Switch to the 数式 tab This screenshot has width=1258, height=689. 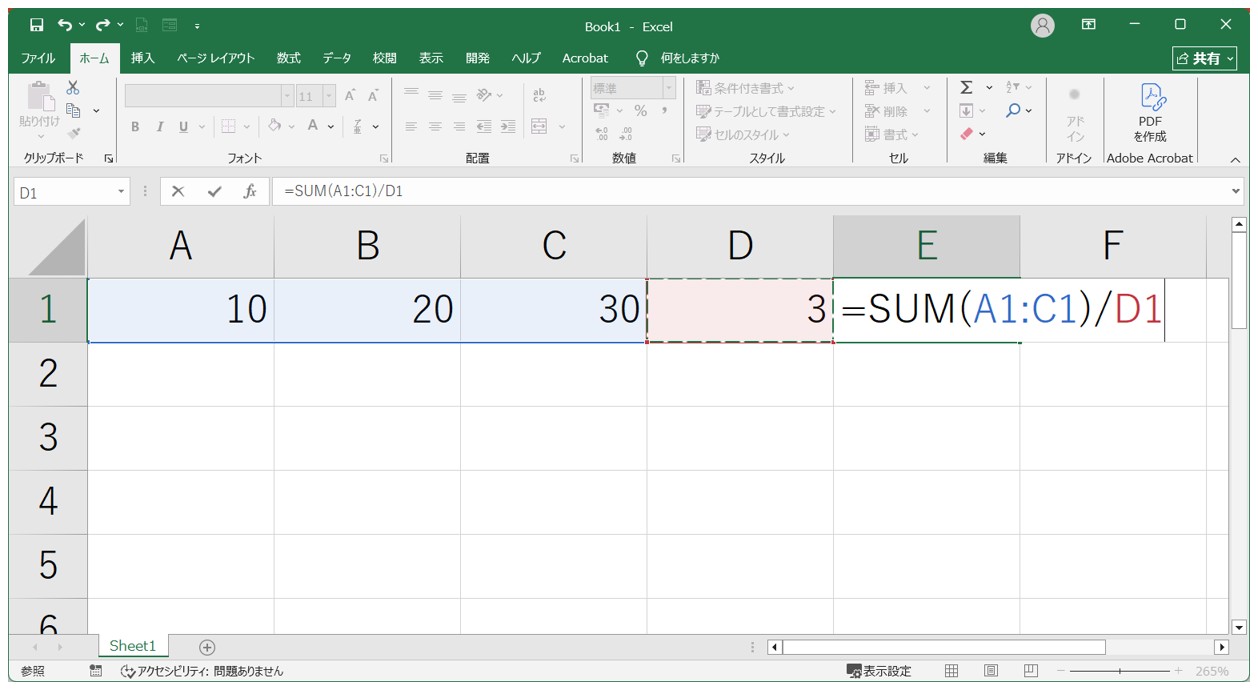pyautogui.click(x=289, y=58)
